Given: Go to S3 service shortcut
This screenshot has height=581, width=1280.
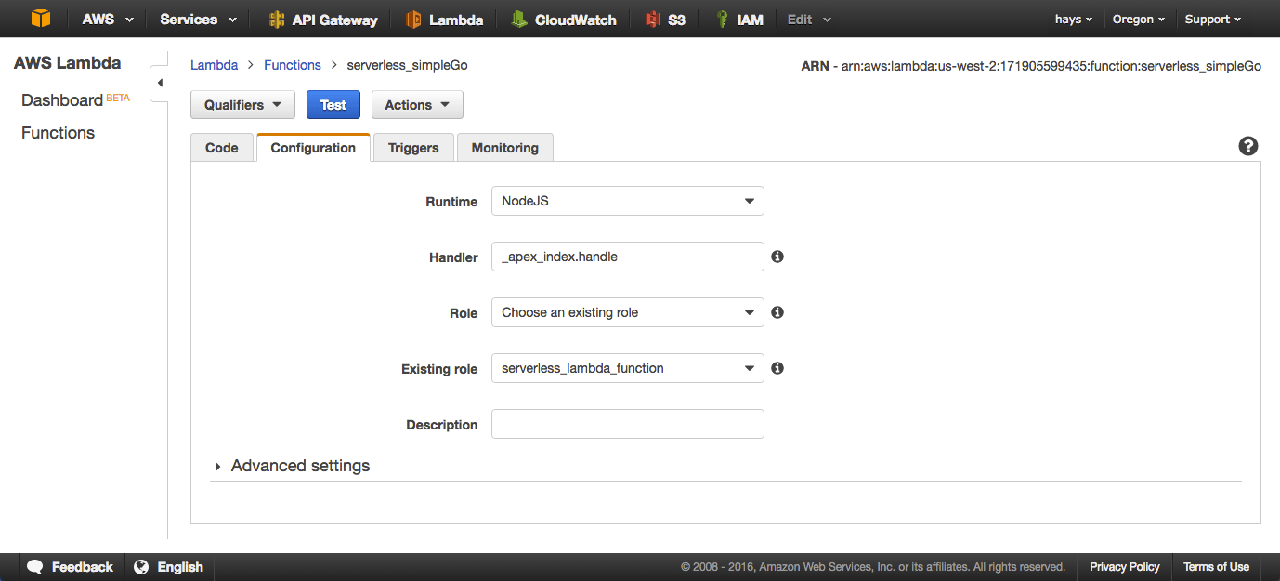Looking at the screenshot, I should 666,19.
